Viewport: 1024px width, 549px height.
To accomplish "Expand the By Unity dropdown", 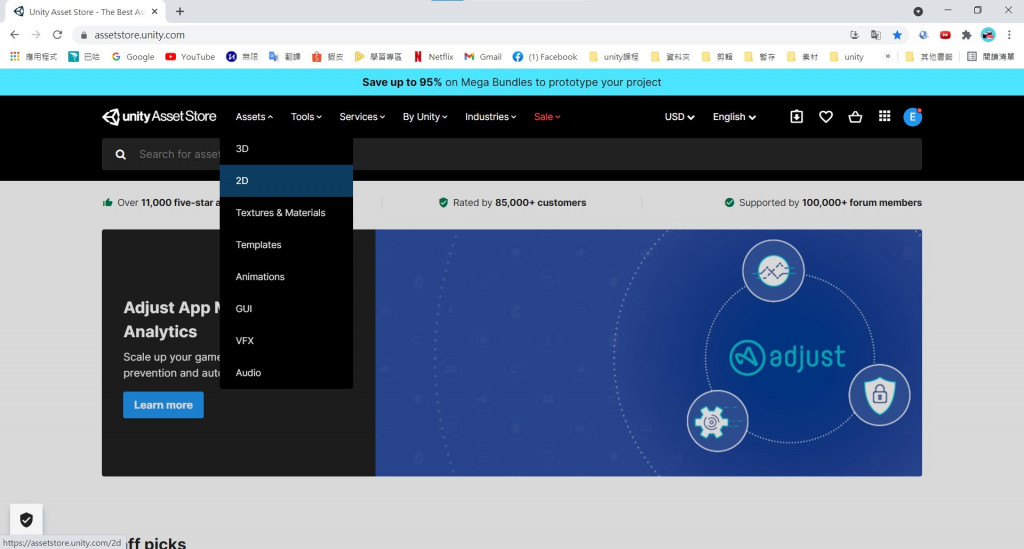I will coord(424,117).
